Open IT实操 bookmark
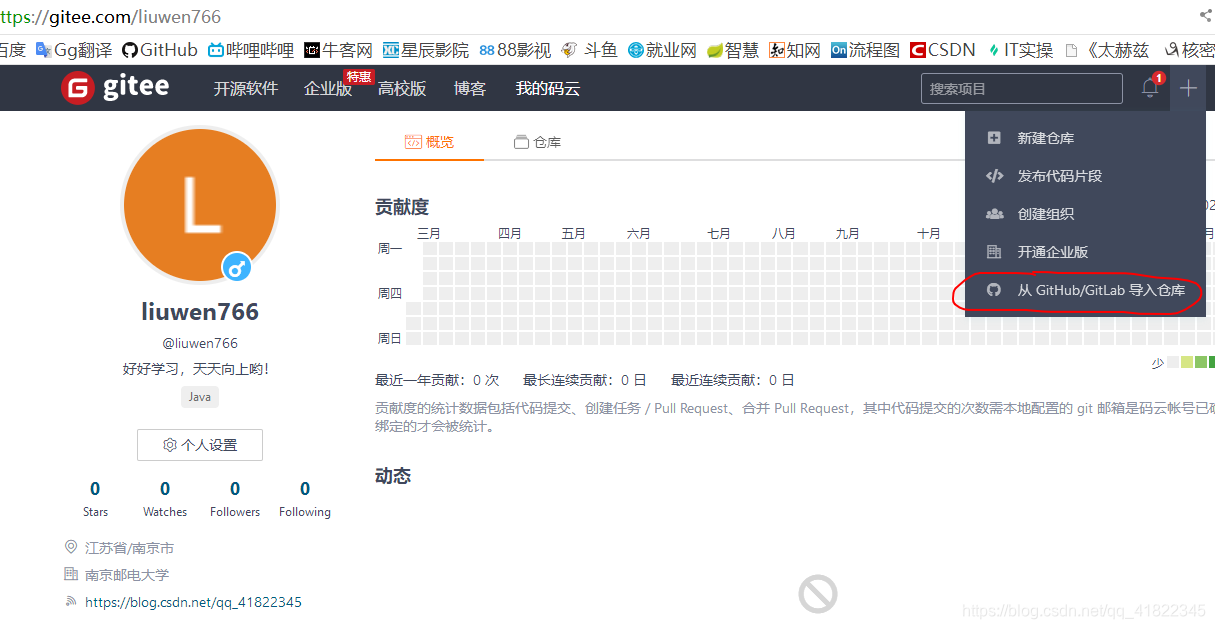The width and height of the screenshot is (1215, 629). click(1021, 50)
